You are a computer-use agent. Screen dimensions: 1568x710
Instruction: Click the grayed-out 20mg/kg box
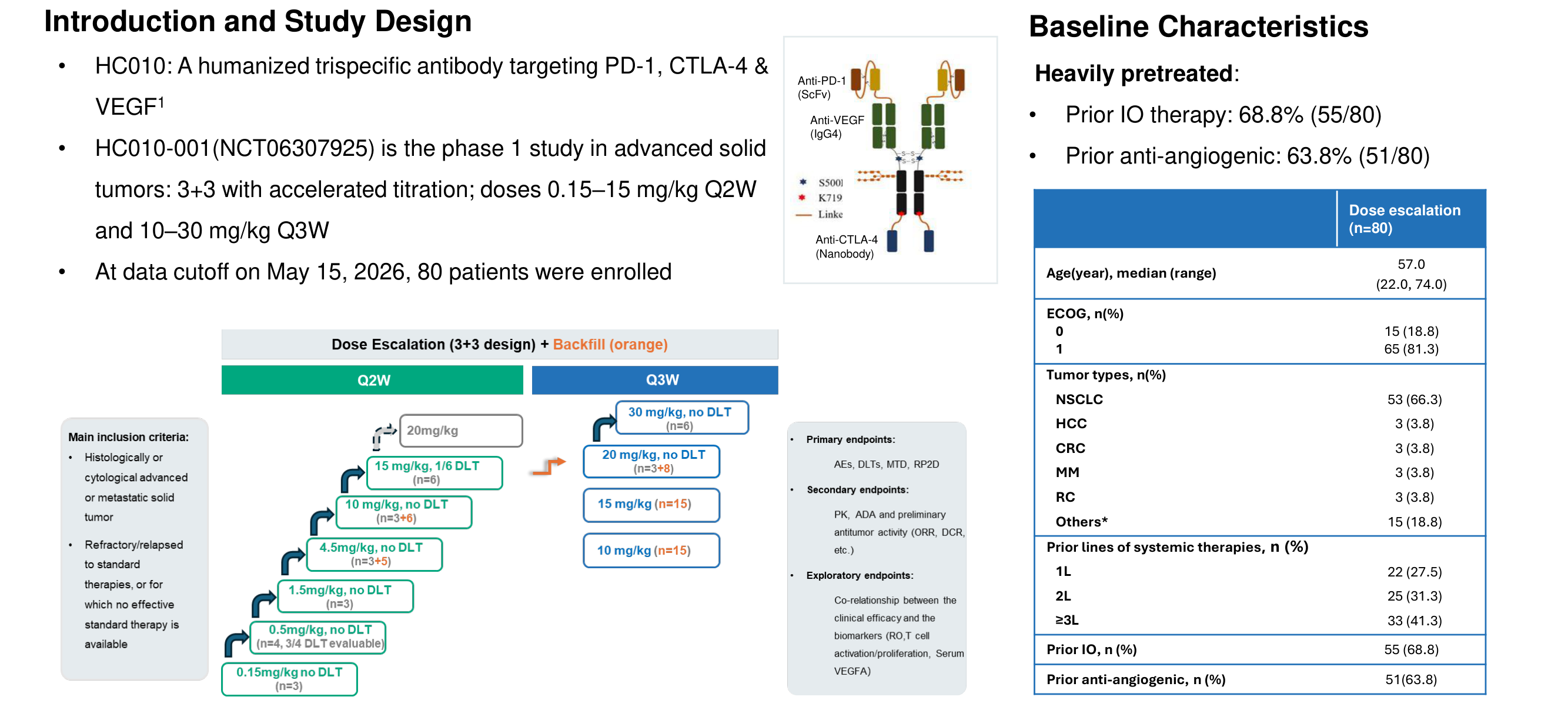[x=461, y=431]
